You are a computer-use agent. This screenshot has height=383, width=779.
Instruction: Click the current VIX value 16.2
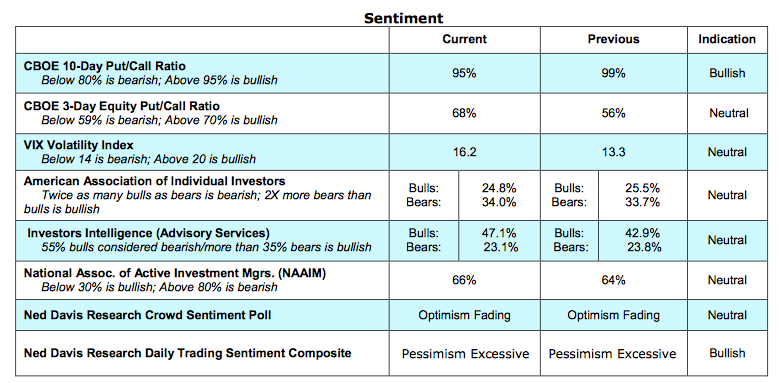click(x=465, y=152)
